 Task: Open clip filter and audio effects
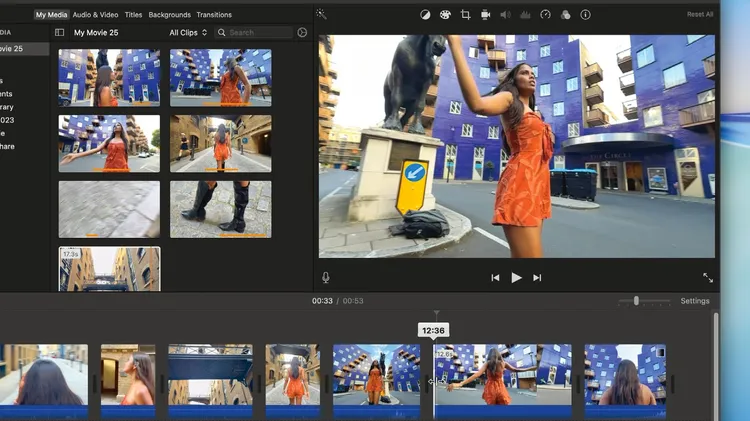[x=565, y=15]
